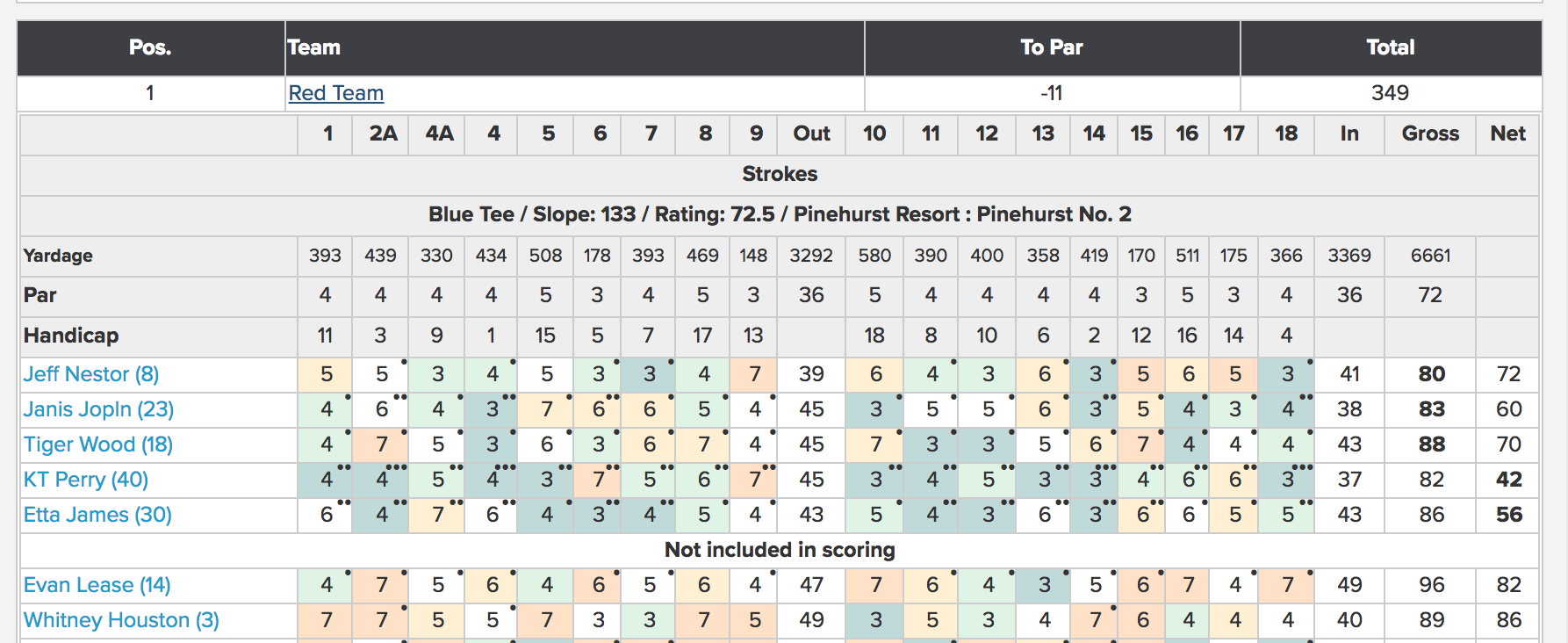Screen dimensions: 1568x643
Task: Click the Net column header
Action: (1507, 134)
